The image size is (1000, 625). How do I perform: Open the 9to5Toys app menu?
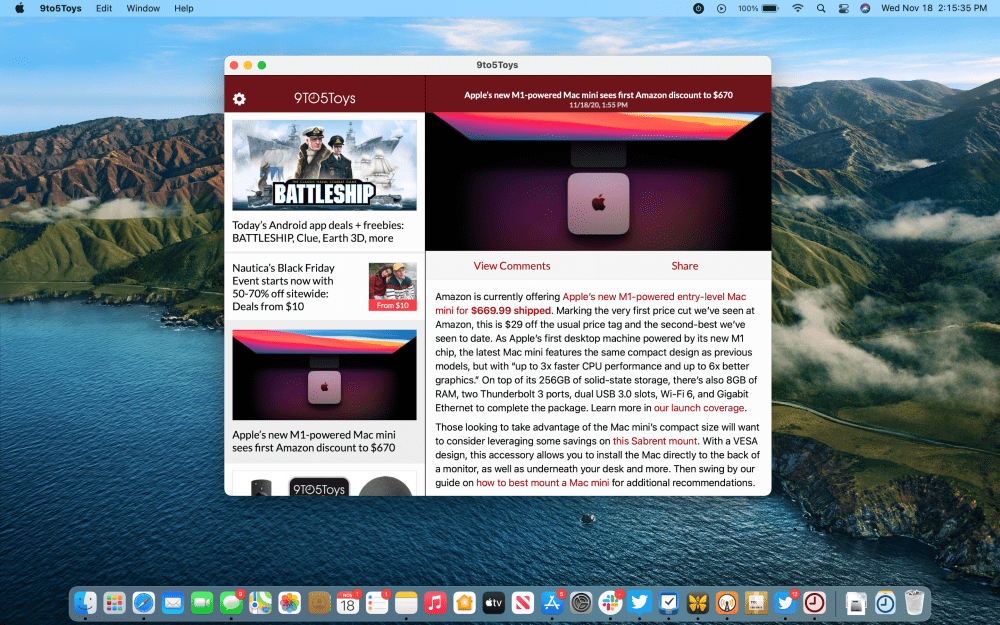61,8
